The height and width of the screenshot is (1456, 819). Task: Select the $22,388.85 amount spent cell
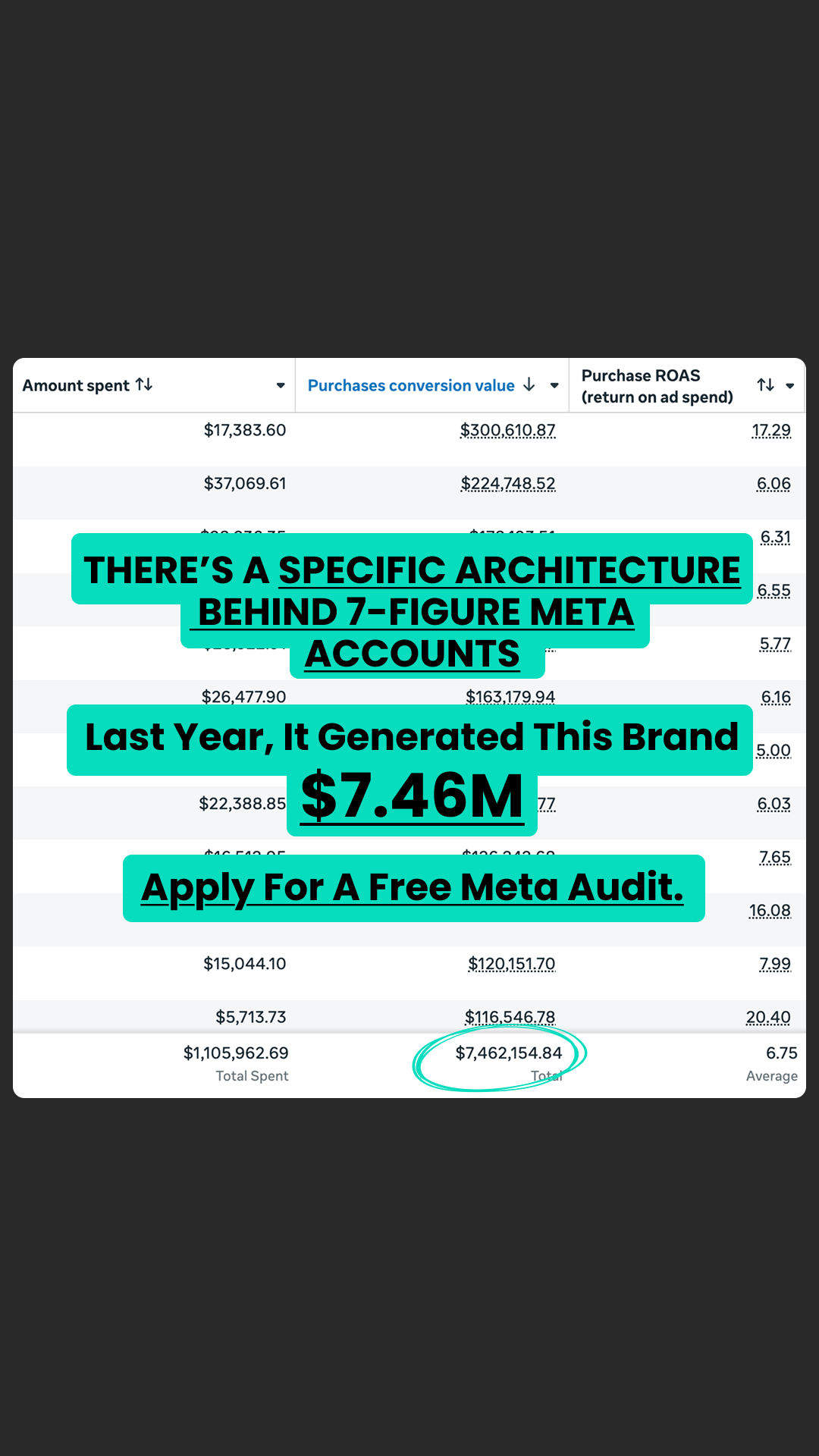tap(243, 803)
